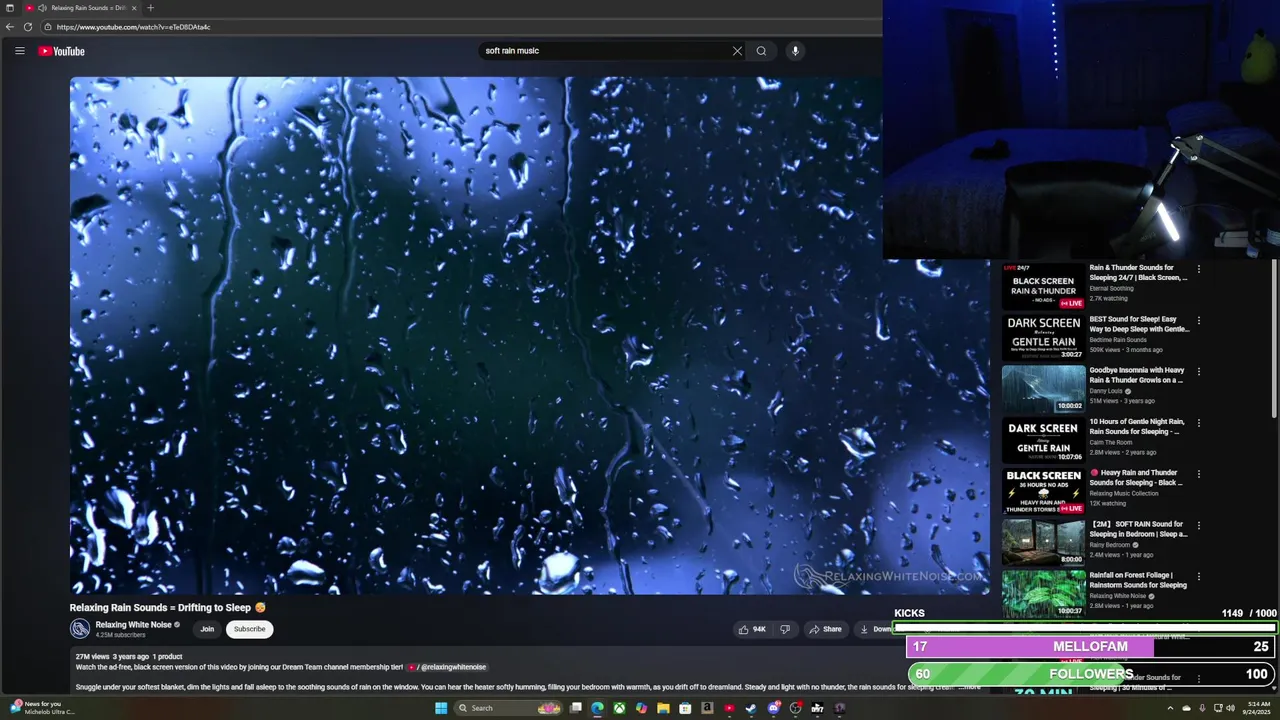This screenshot has width=1280, height=720.
Task: Open Relaxing White Noise channel avatar
Action: [80, 629]
